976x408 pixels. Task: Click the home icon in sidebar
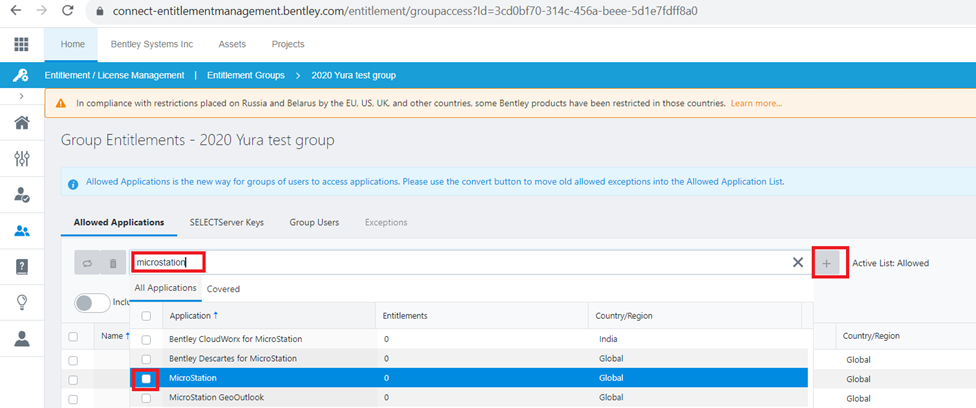21,123
